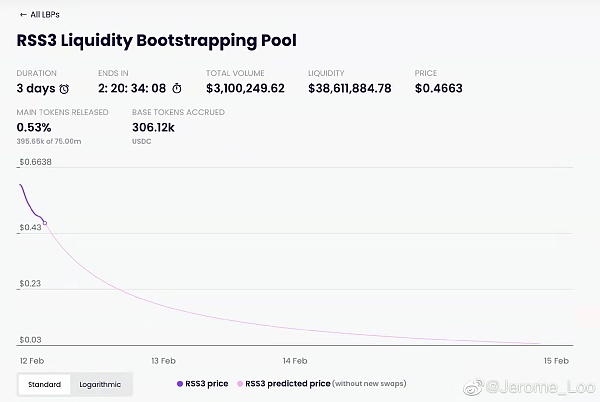Click the alarm clock icon next to 3 days

(x=64, y=89)
